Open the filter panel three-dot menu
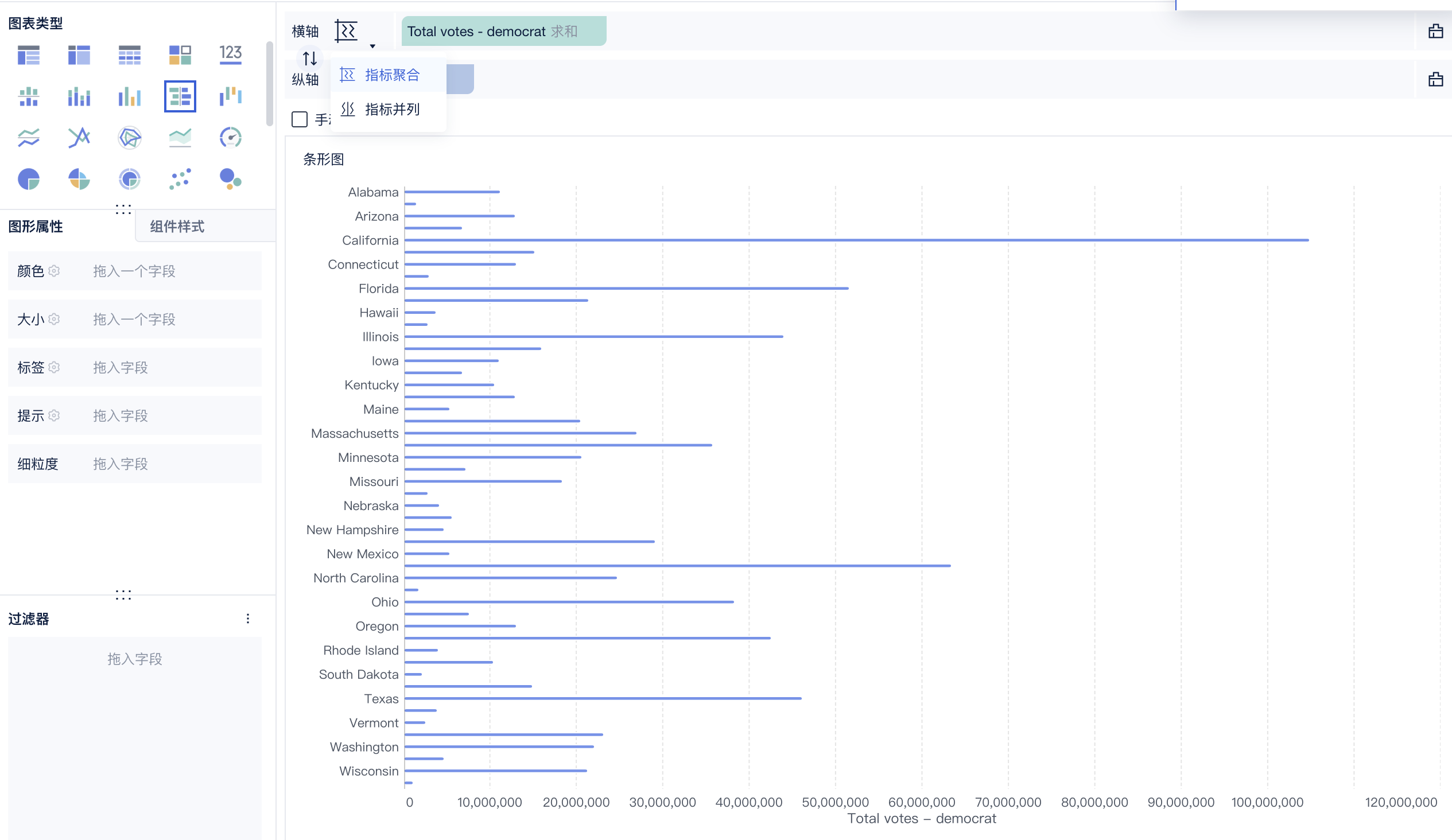The image size is (1452, 840). [x=248, y=619]
